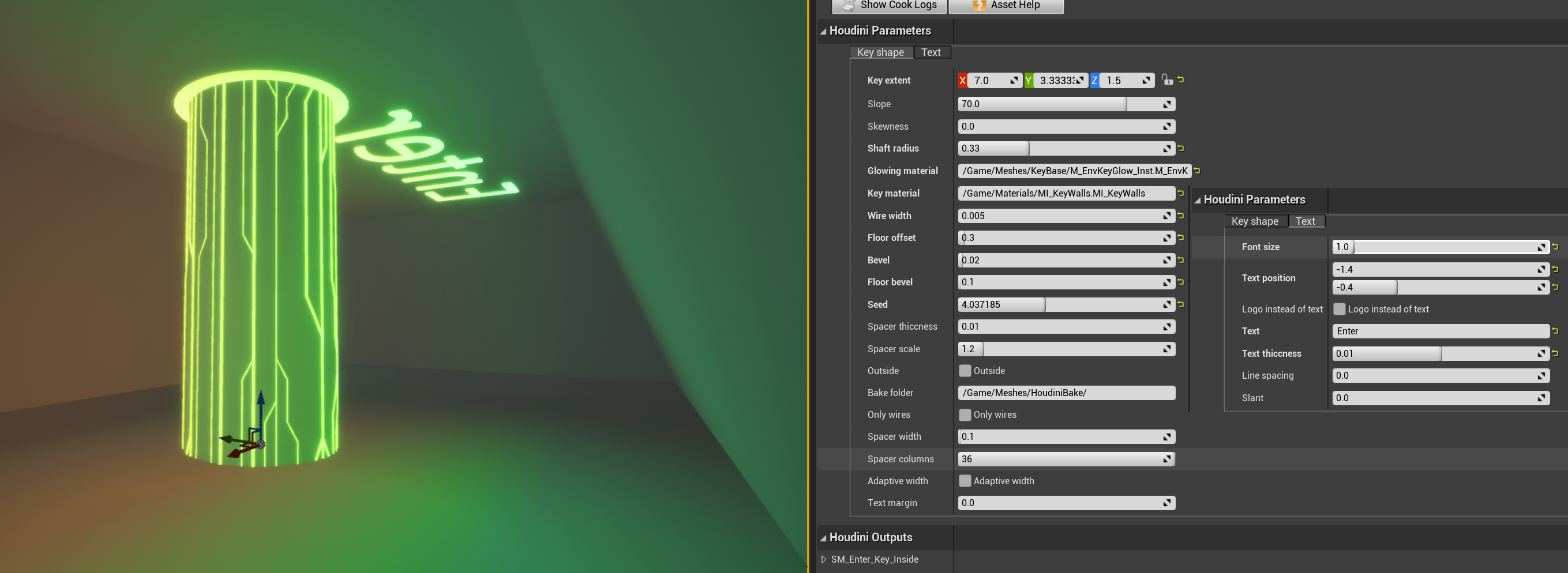Reset Bevel to default

pyautogui.click(x=1181, y=260)
